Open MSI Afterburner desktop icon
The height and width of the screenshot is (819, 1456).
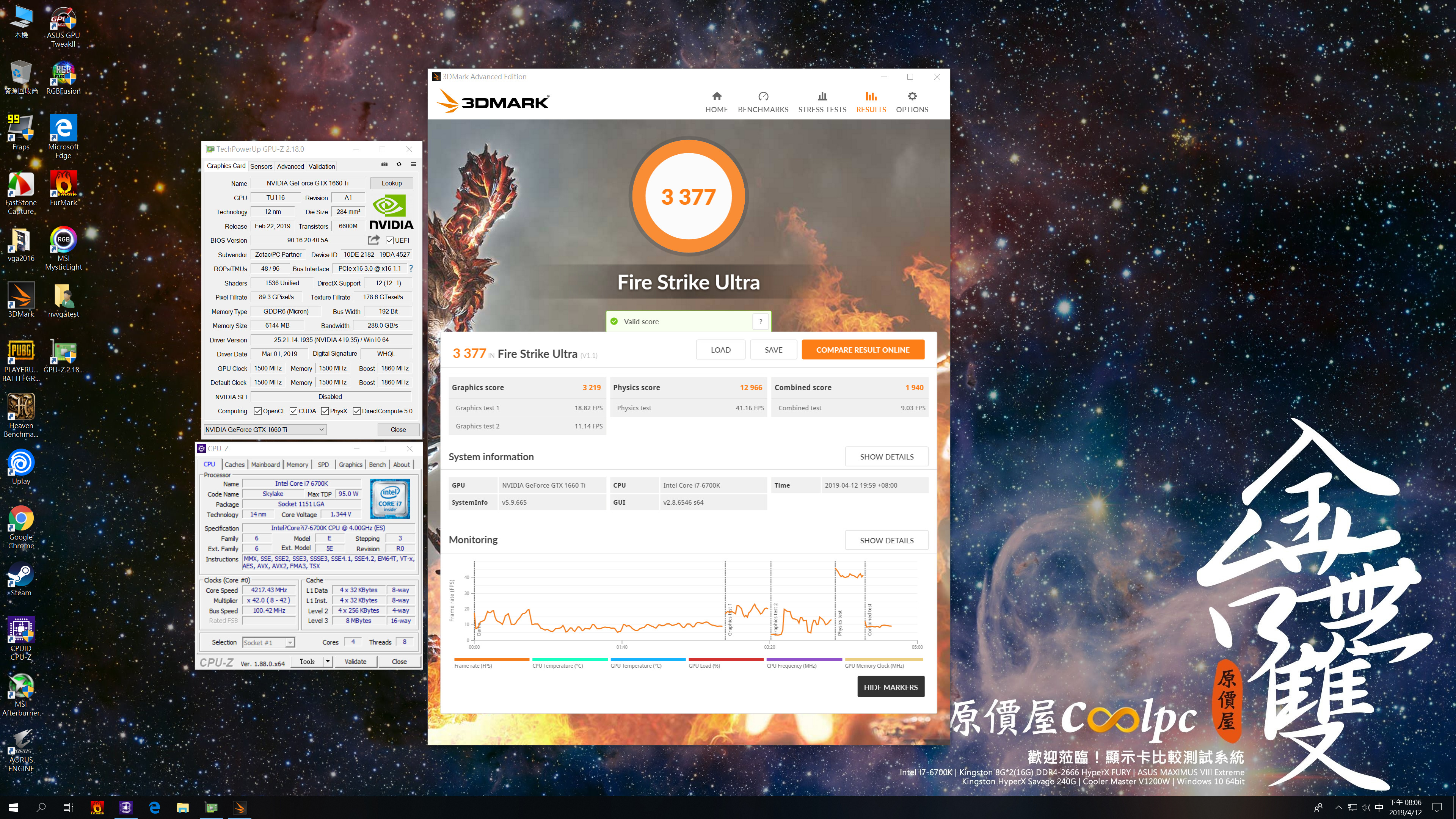coord(21,695)
